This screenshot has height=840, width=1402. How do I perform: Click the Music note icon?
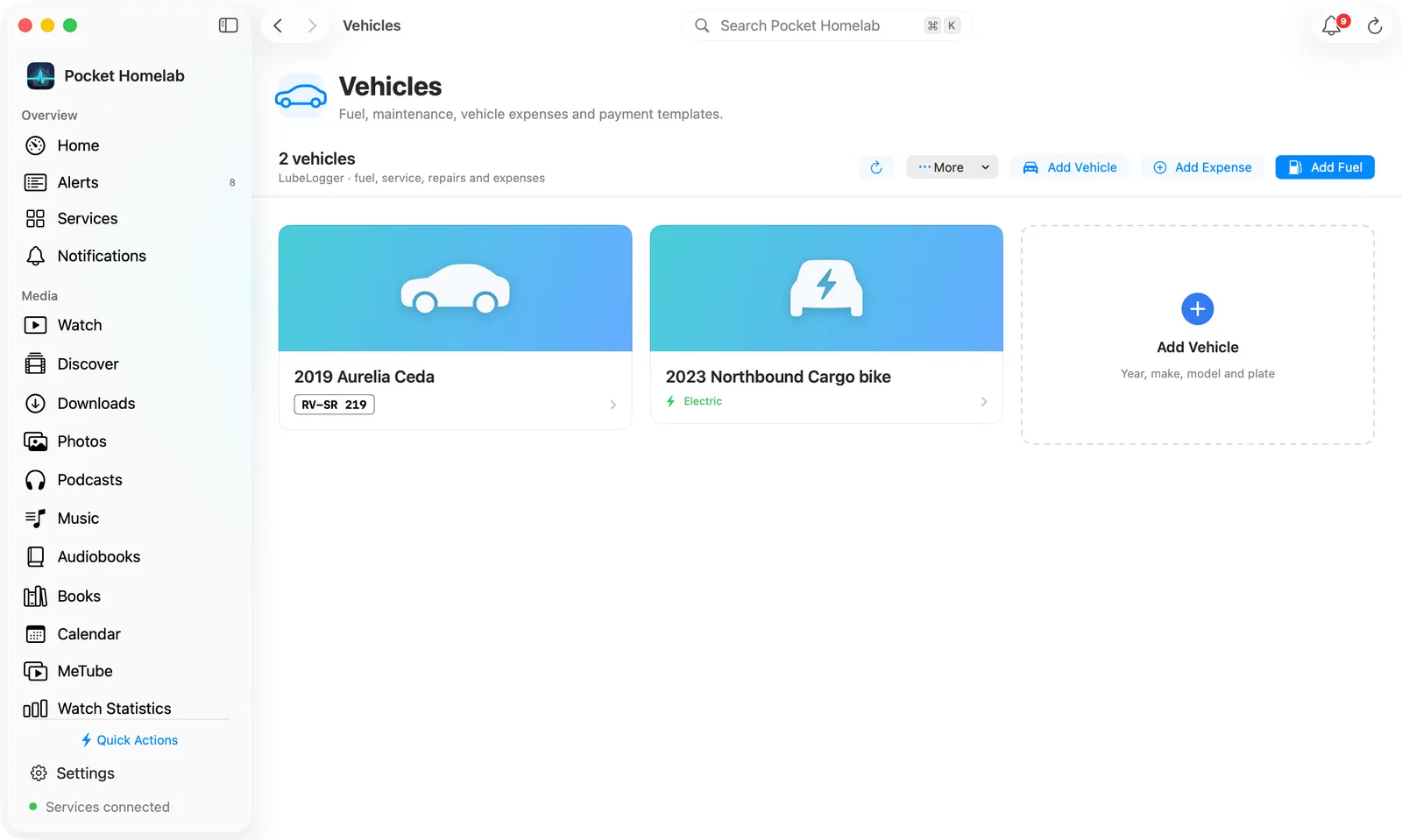coord(35,519)
